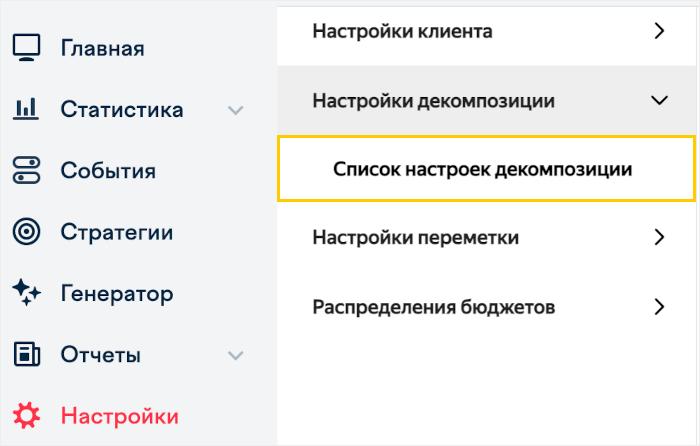Open Настройки клиента arrow
Image resolution: width=700 pixels, height=446 pixels.
[658, 31]
